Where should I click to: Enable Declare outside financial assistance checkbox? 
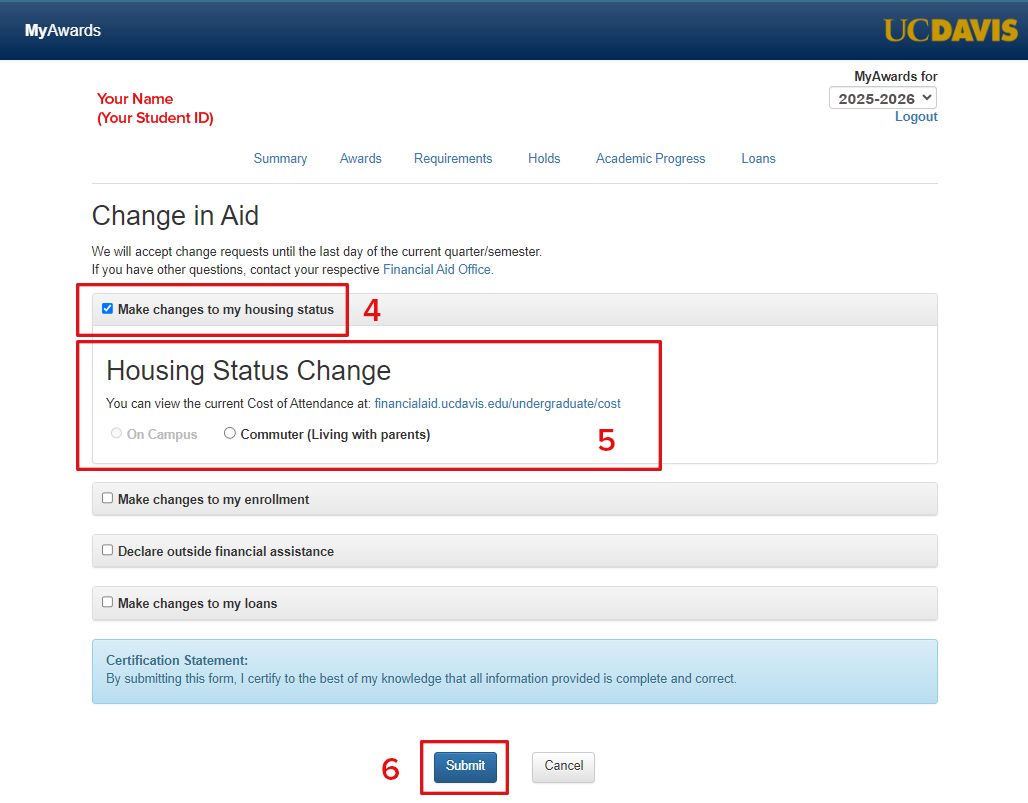coord(108,550)
